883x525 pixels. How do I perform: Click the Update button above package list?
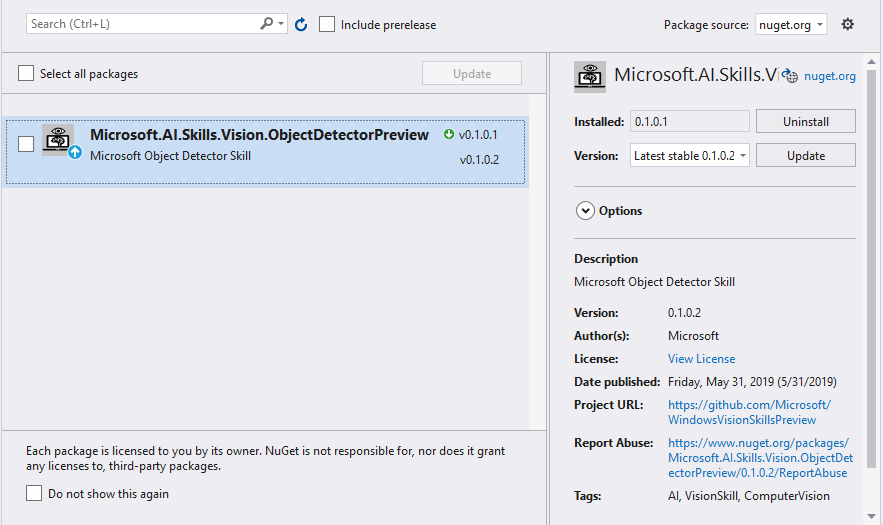point(472,73)
